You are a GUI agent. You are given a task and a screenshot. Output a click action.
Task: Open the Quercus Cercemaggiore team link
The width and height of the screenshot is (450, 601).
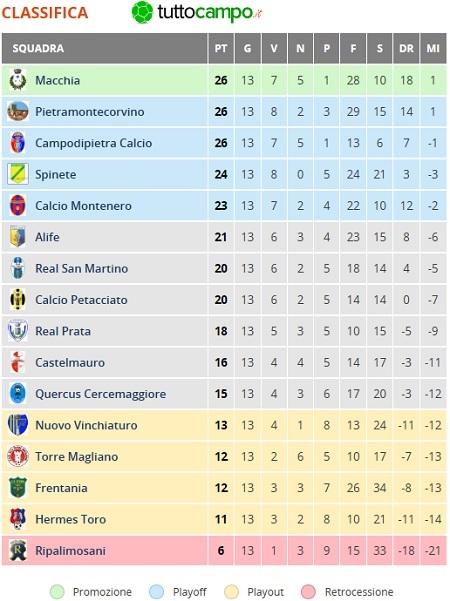[x=100, y=394]
